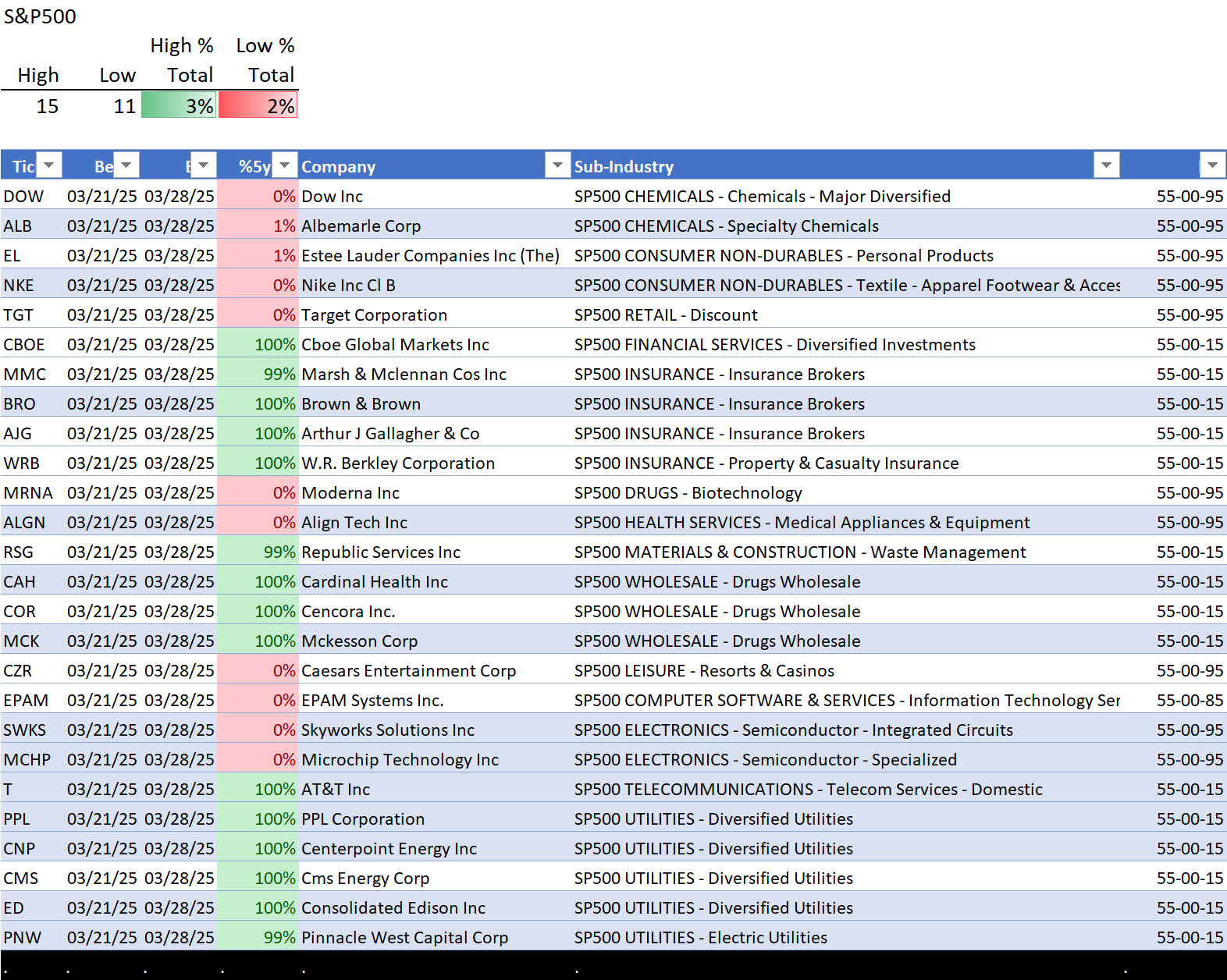This screenshot has height=980, width=1227.
Task: Select W.R. Berkley Corporation cell
Action: coord(434,463)
